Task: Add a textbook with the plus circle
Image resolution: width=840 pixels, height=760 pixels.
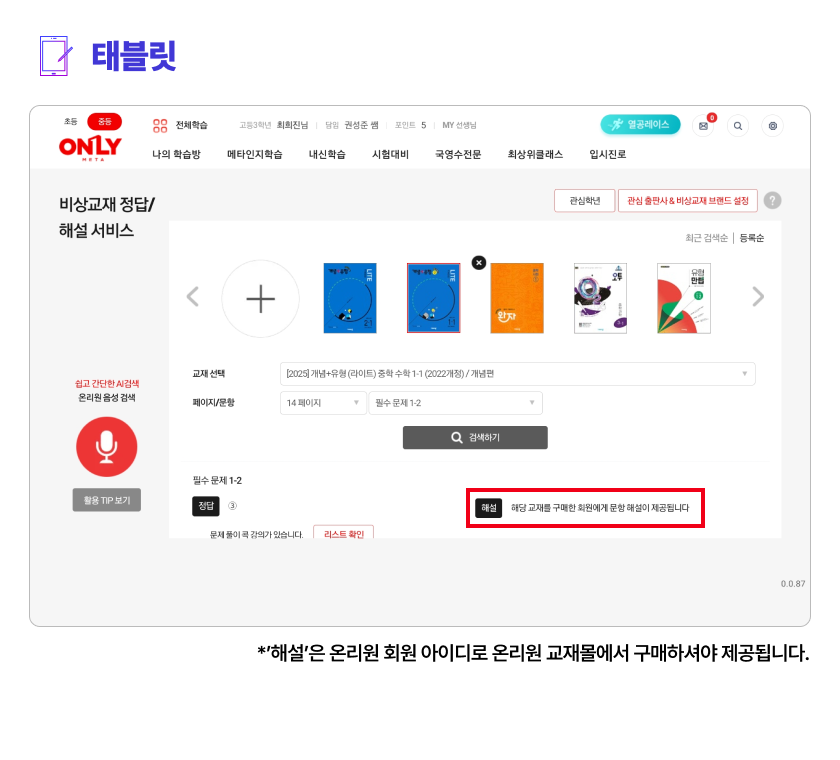Action: [260, 298]
